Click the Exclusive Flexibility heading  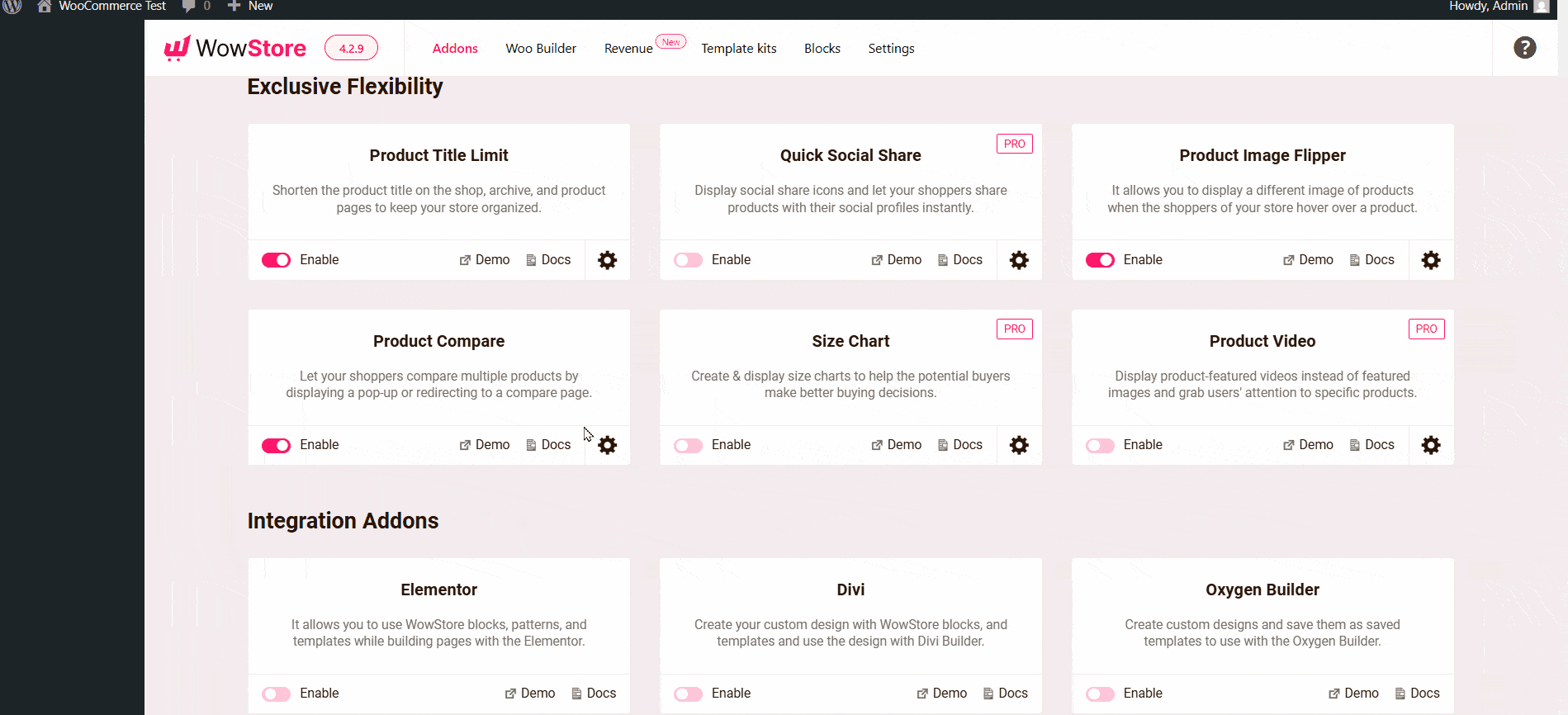(x=345, y=87)
